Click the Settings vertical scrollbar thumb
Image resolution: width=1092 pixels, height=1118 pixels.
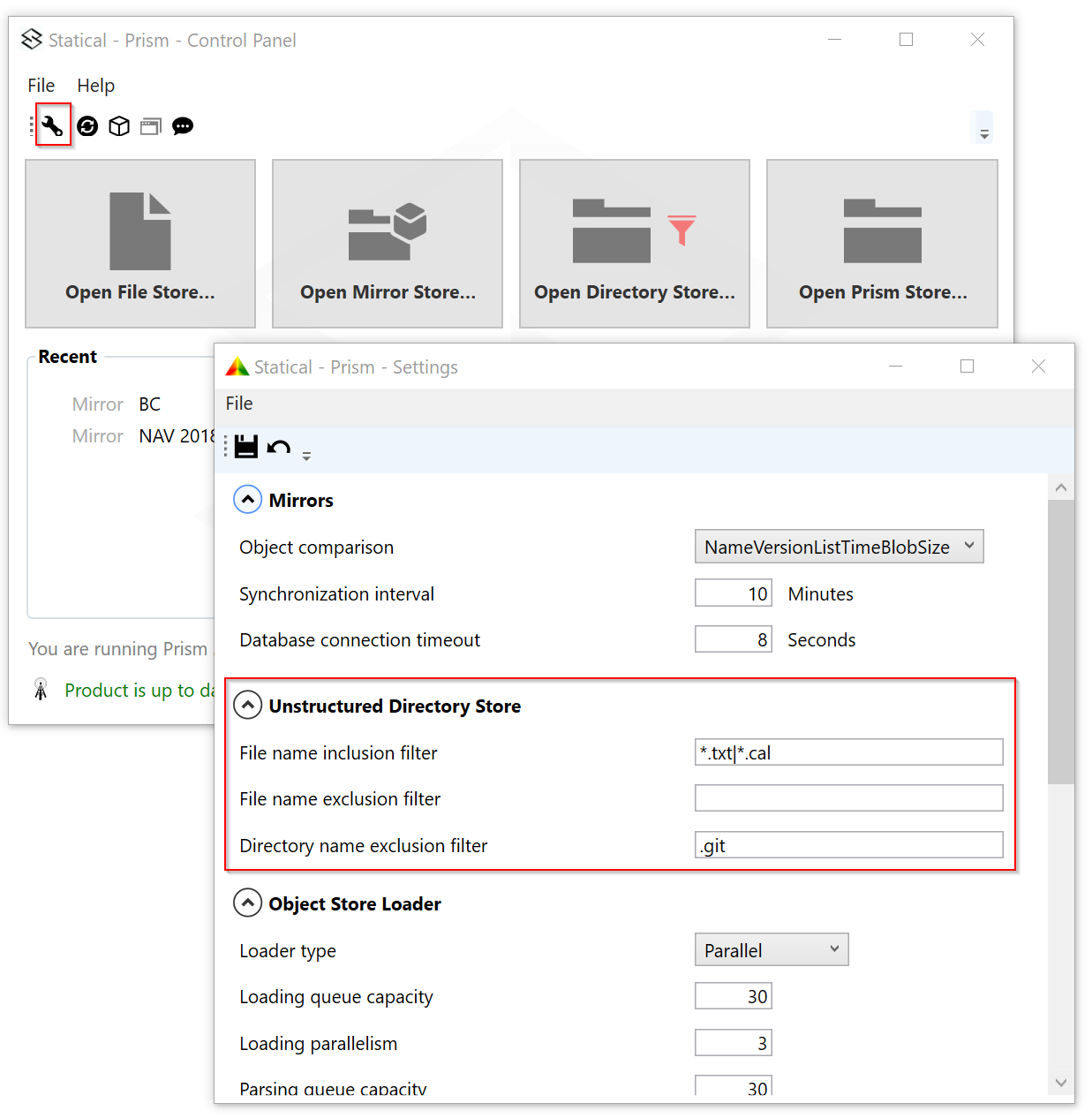(x=1061, y=642)
